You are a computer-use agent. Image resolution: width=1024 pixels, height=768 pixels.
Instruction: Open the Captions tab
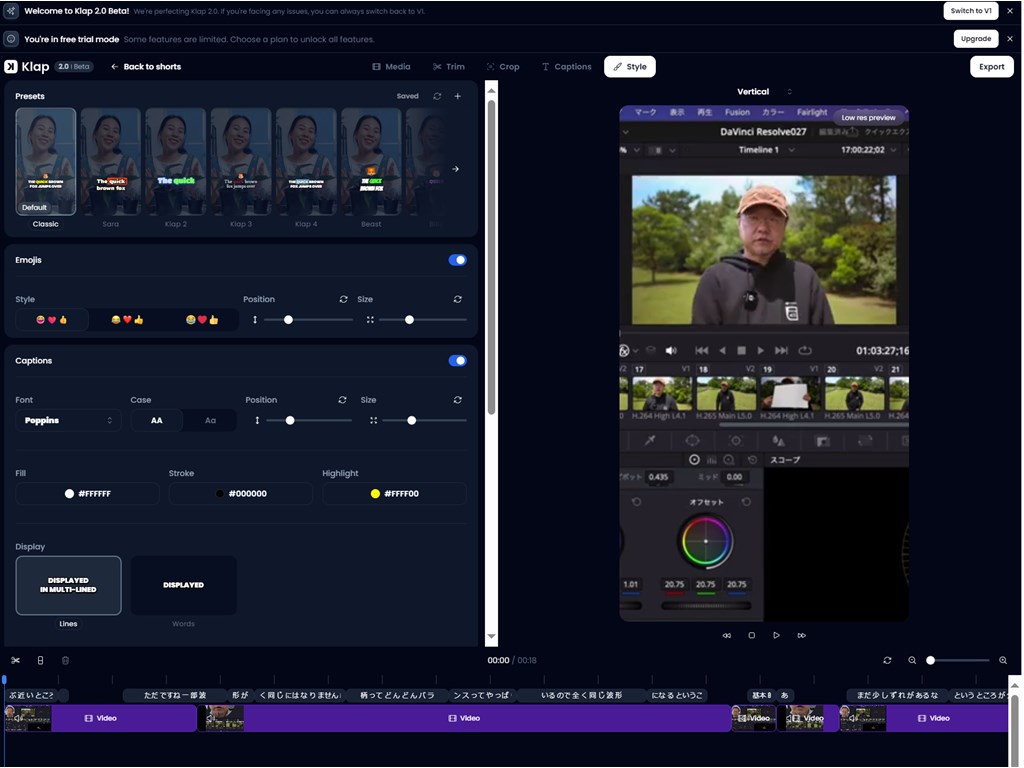(x=566, y=67)
